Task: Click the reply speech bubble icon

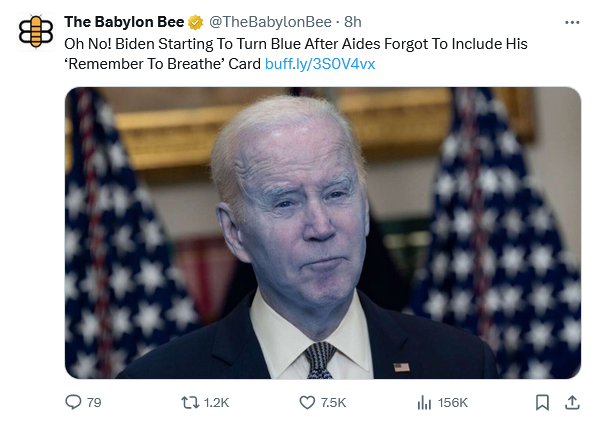Action: click(x=73, y=402)
